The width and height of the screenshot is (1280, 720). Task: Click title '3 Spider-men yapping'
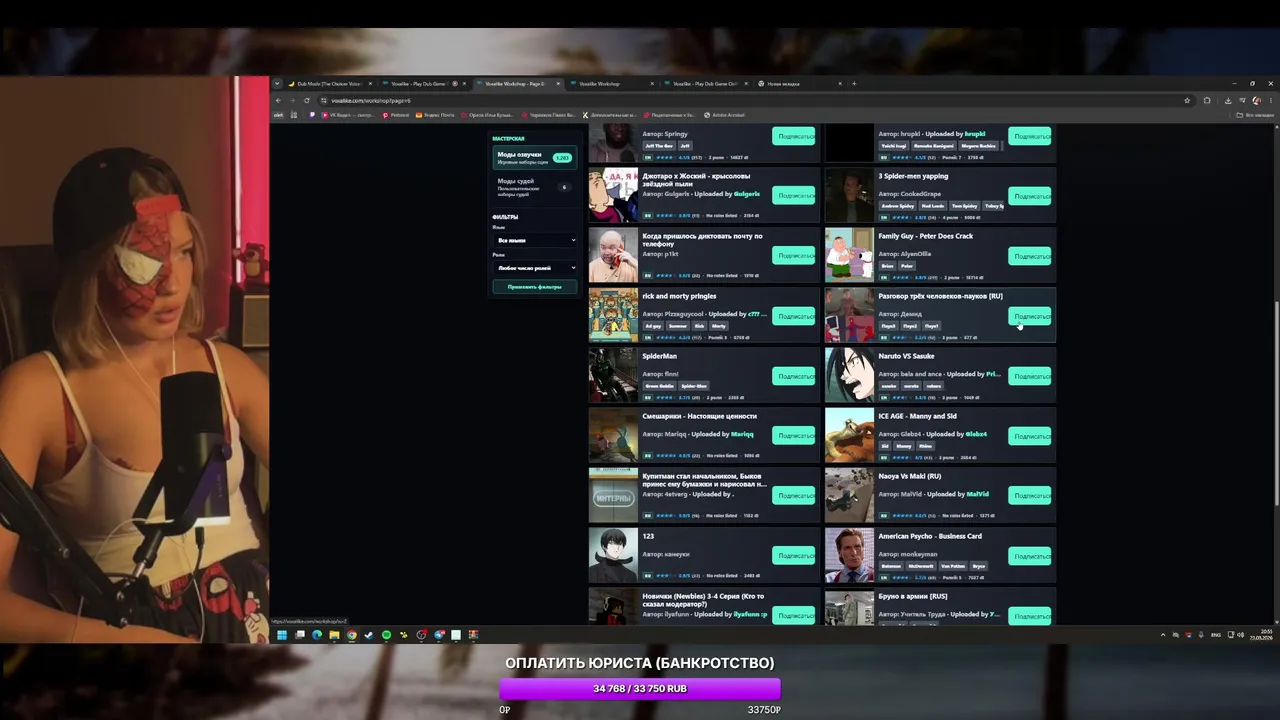pos(913,176)
